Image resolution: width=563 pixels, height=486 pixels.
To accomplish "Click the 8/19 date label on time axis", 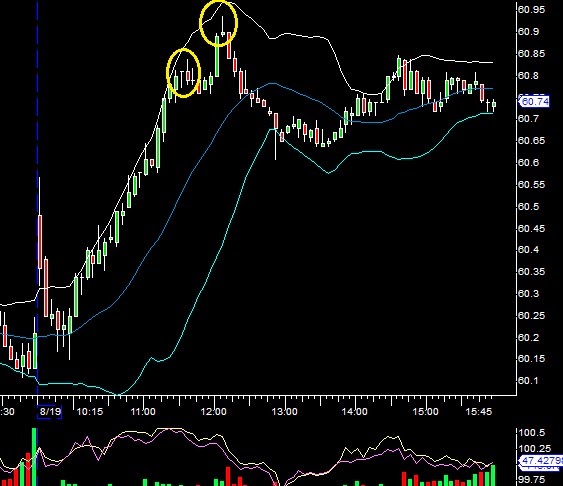I will 50,411.
